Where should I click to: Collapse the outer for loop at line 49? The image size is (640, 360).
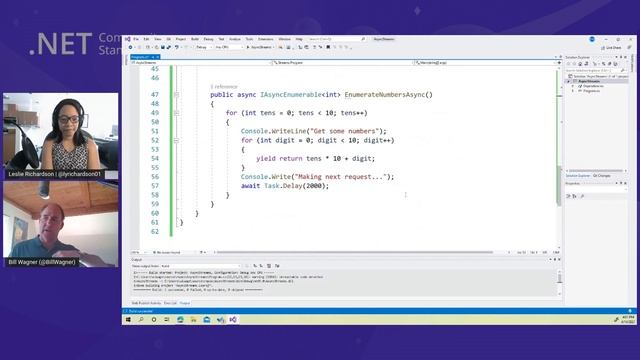coord(176,113)
